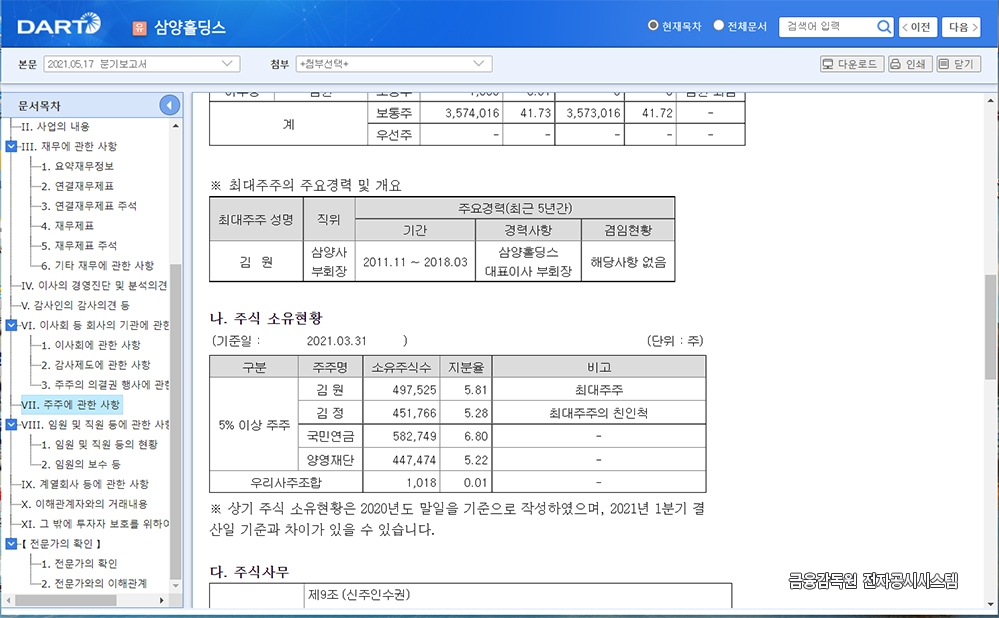Screen dimensions: 999x618
Task: Click the tree panel scroll-up arrow
Action: coord(176,126)
